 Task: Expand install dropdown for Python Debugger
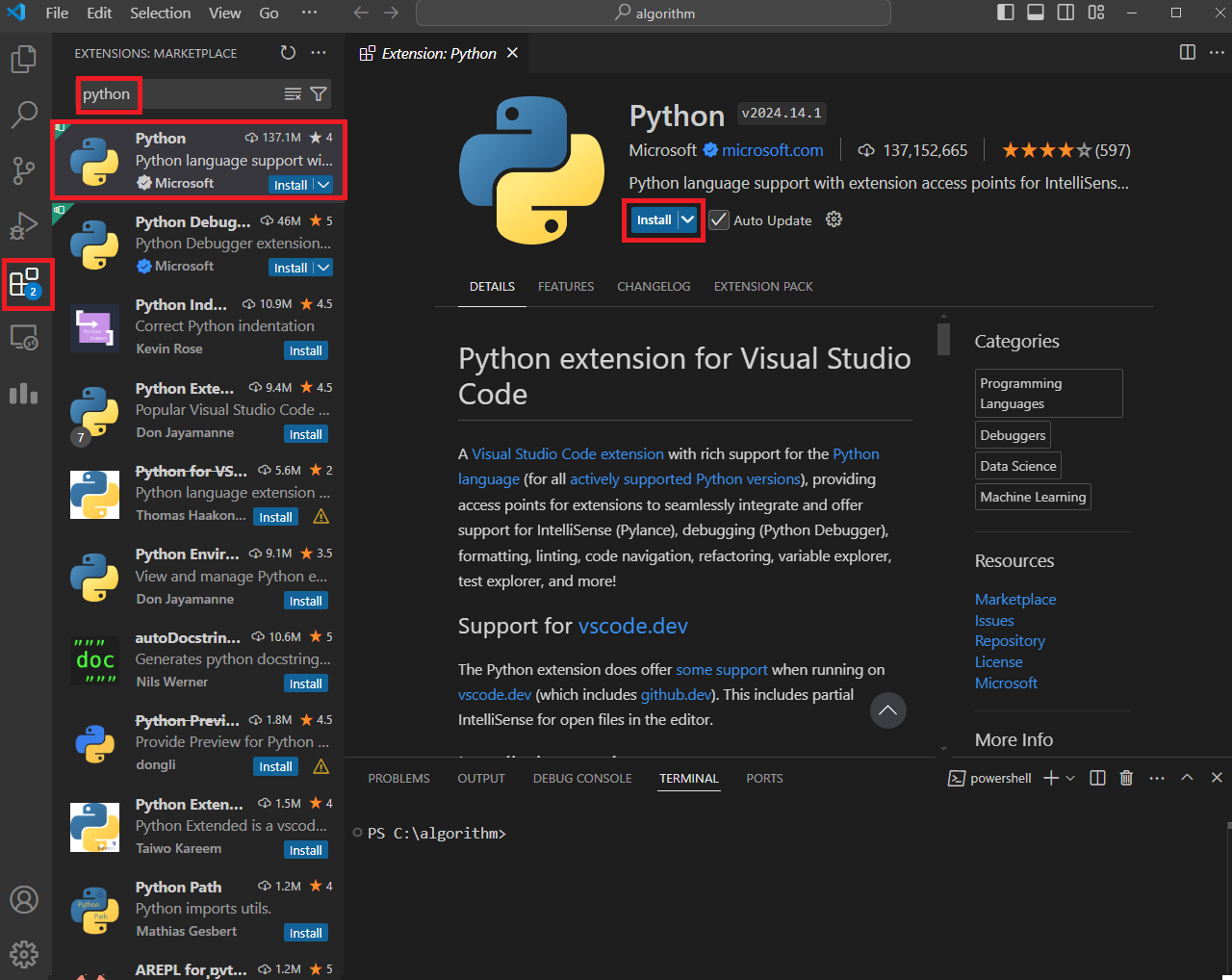click(x=323, y=268)
